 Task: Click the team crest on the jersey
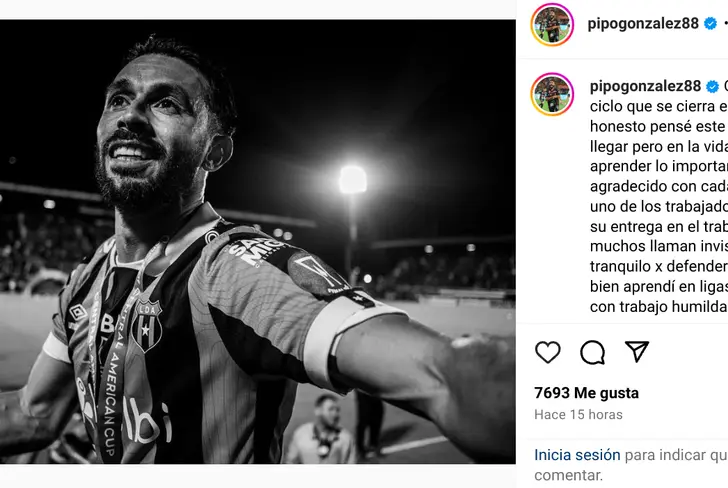(146, 323)
